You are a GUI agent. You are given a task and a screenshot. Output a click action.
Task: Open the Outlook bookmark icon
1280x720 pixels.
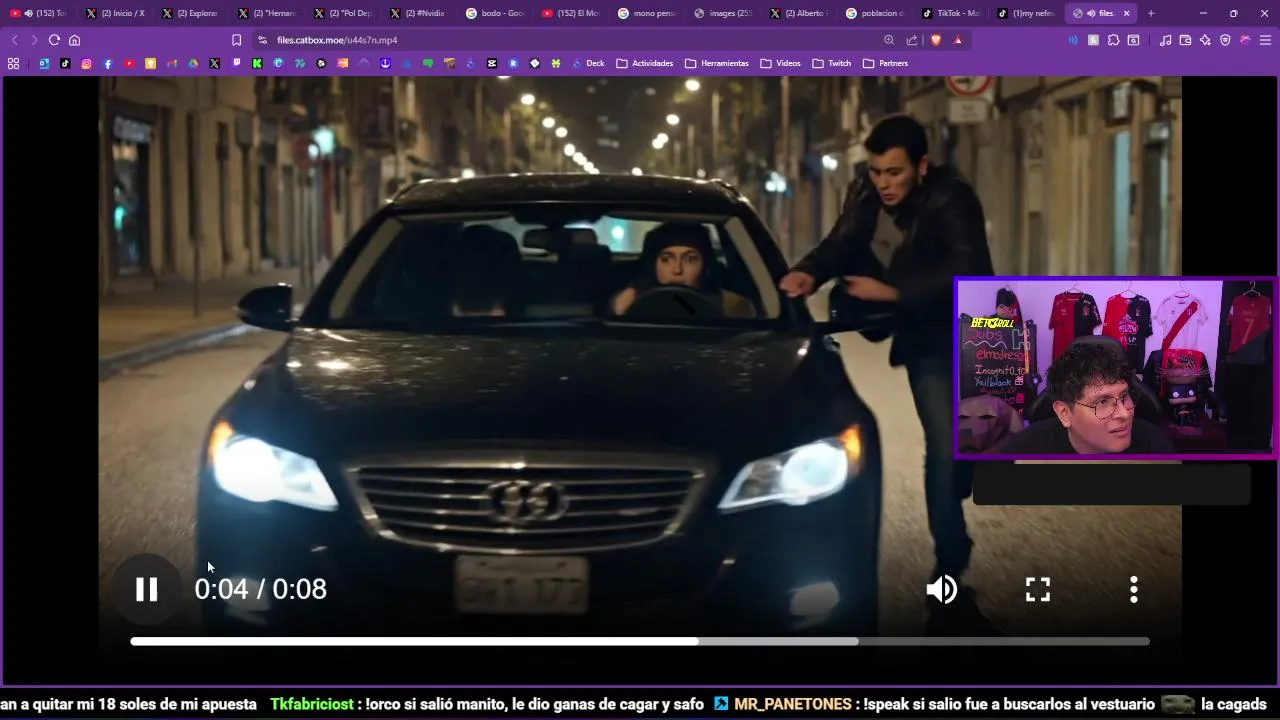44,63
